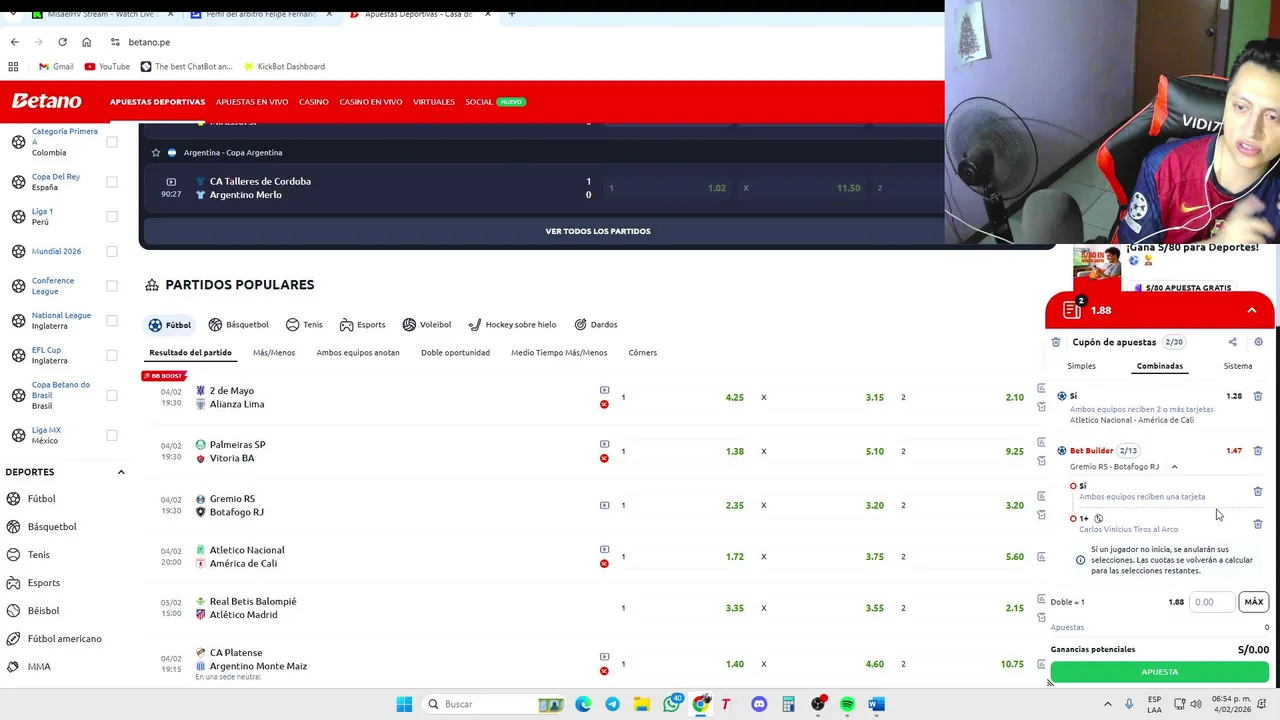This screenshot has height=720, width=1280.
Task: Select the Básquetbol sport filter
Action: (x=238, y=325)
